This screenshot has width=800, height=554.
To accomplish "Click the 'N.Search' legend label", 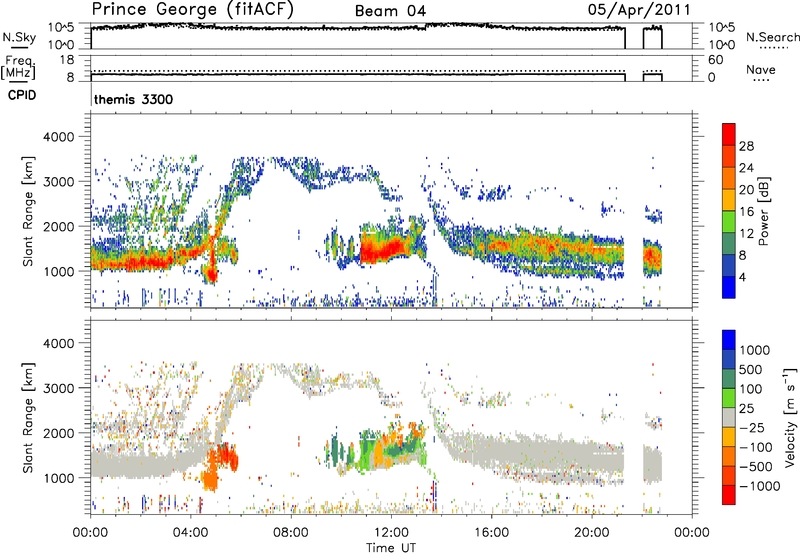I will (x=772, y=37).
